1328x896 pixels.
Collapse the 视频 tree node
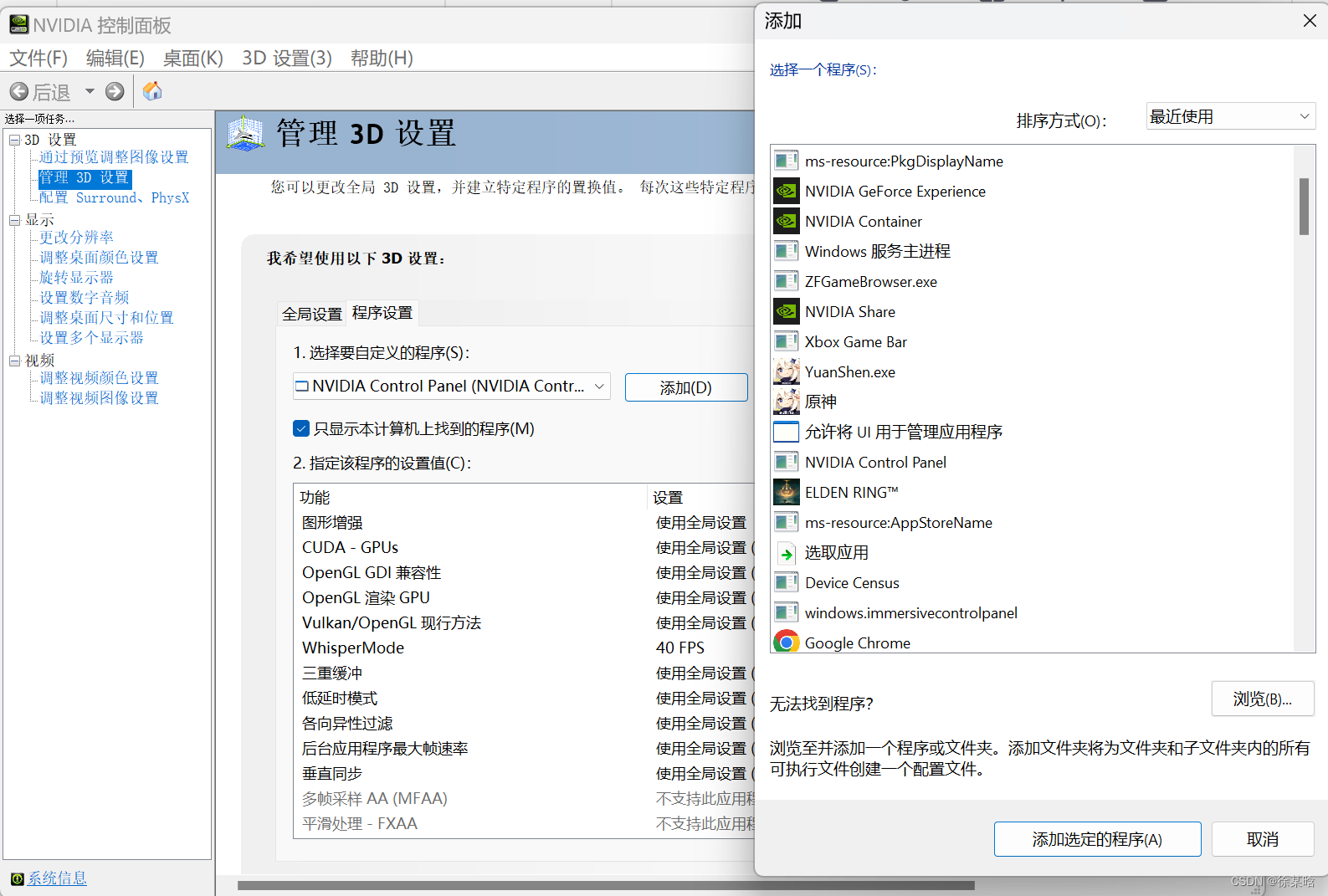(x=14, y=361)
